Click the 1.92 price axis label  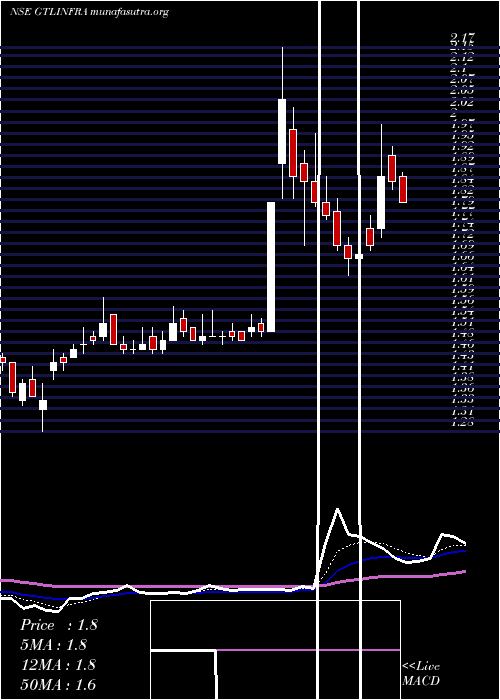[462, 146]
